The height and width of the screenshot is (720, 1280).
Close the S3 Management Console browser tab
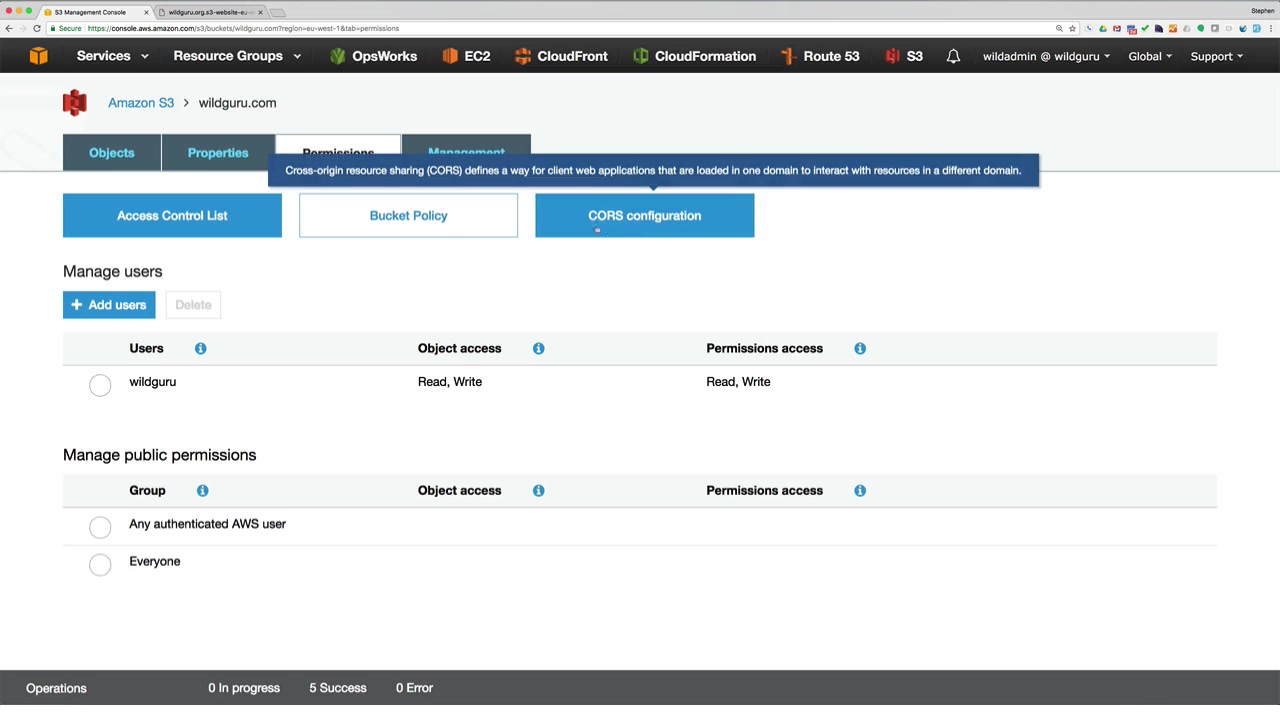(x=147, y=12)
